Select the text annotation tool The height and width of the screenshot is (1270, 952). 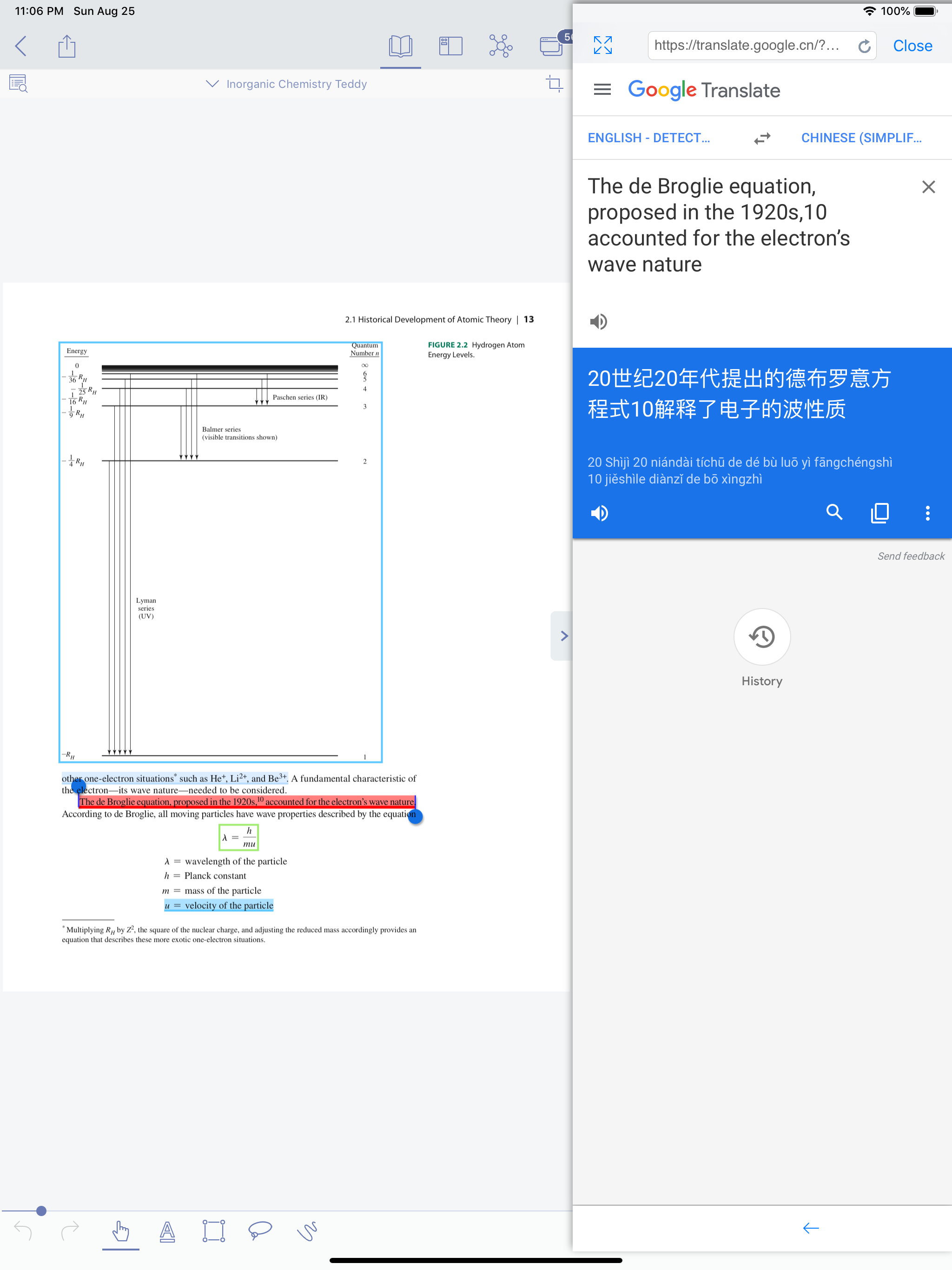coord(168,1231)
